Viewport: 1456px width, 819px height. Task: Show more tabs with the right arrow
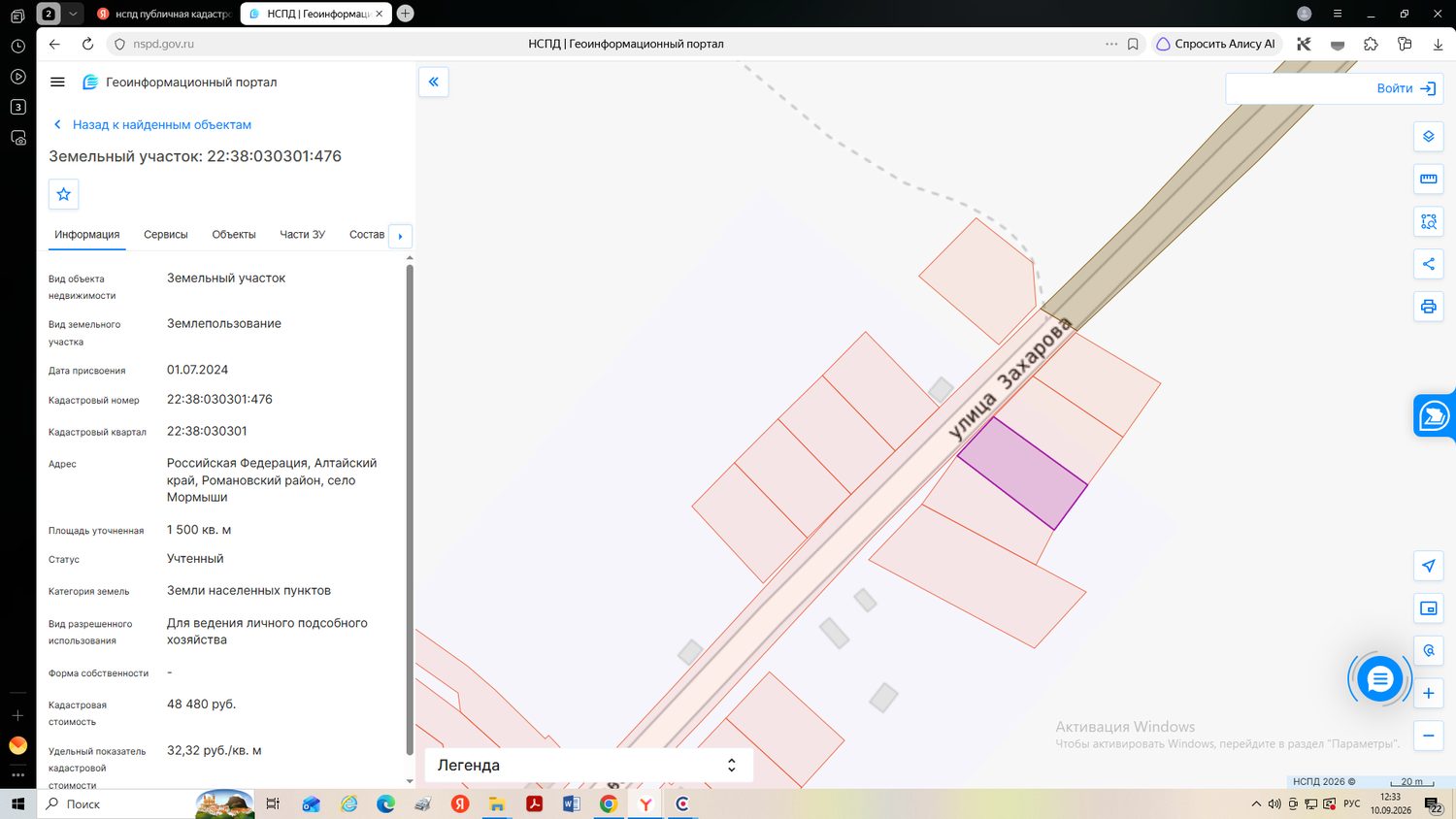point(400,236)
